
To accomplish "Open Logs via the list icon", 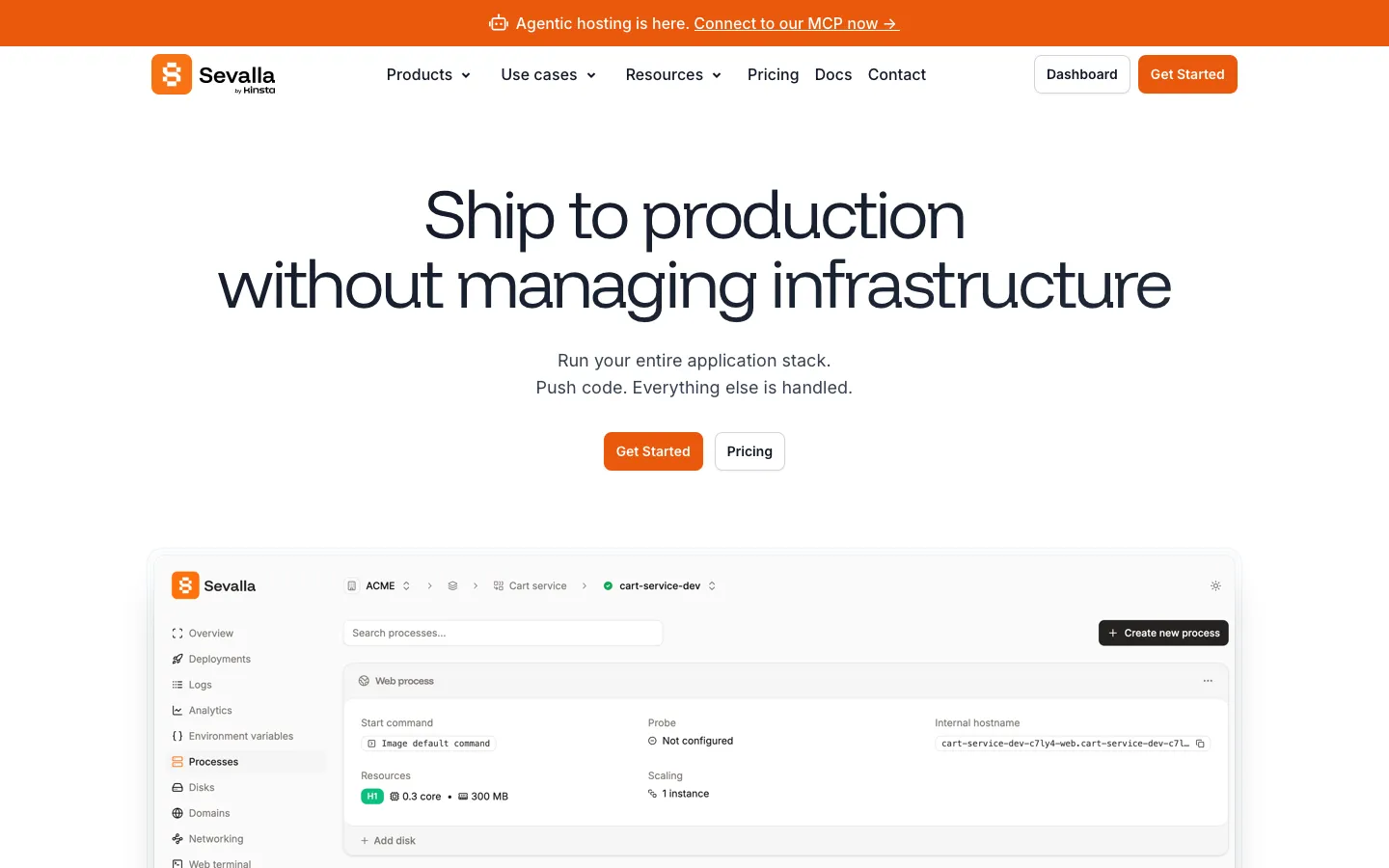I will [177, 685].
